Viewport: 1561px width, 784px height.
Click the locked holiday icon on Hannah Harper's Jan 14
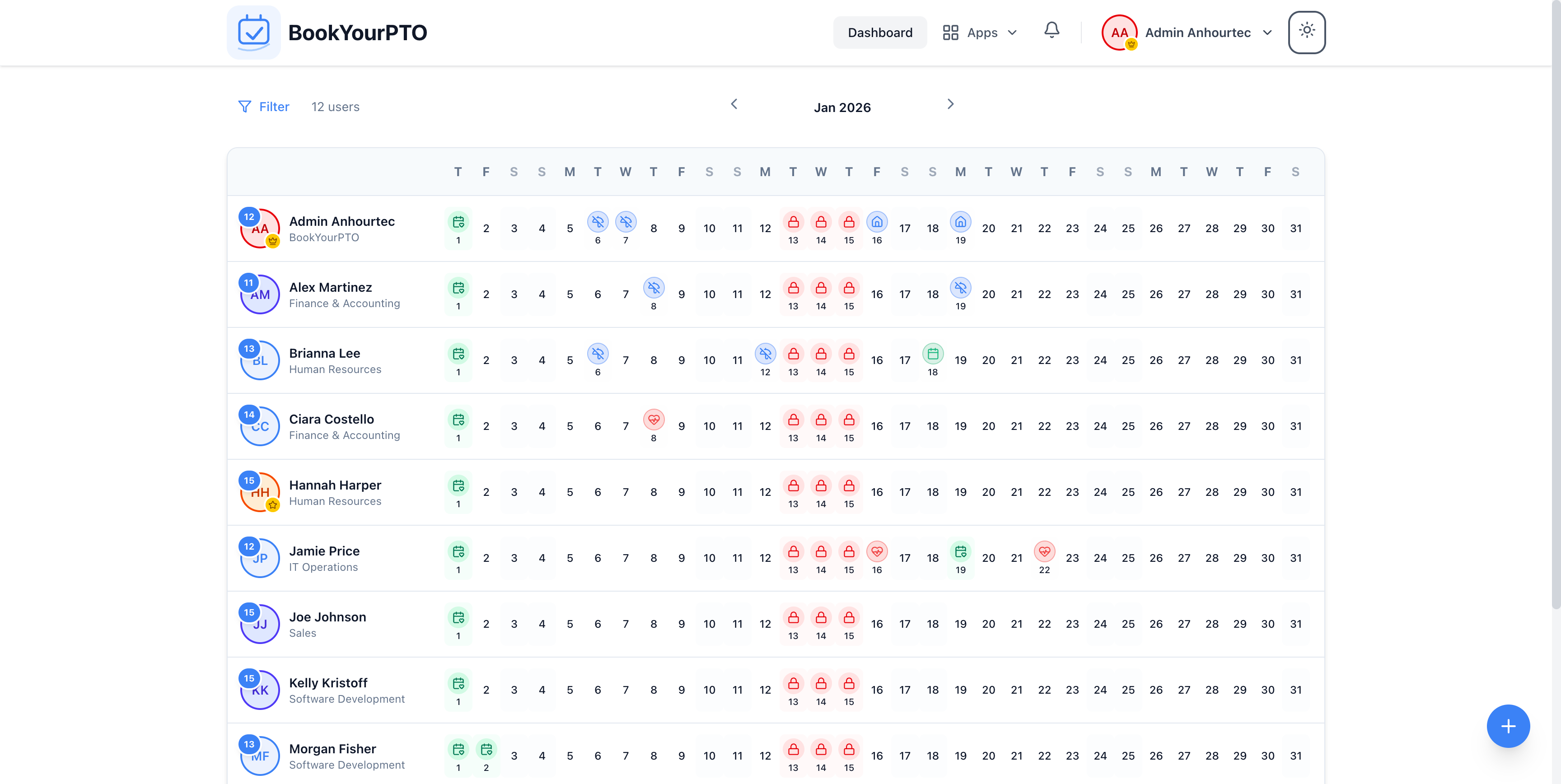(821, 485)
